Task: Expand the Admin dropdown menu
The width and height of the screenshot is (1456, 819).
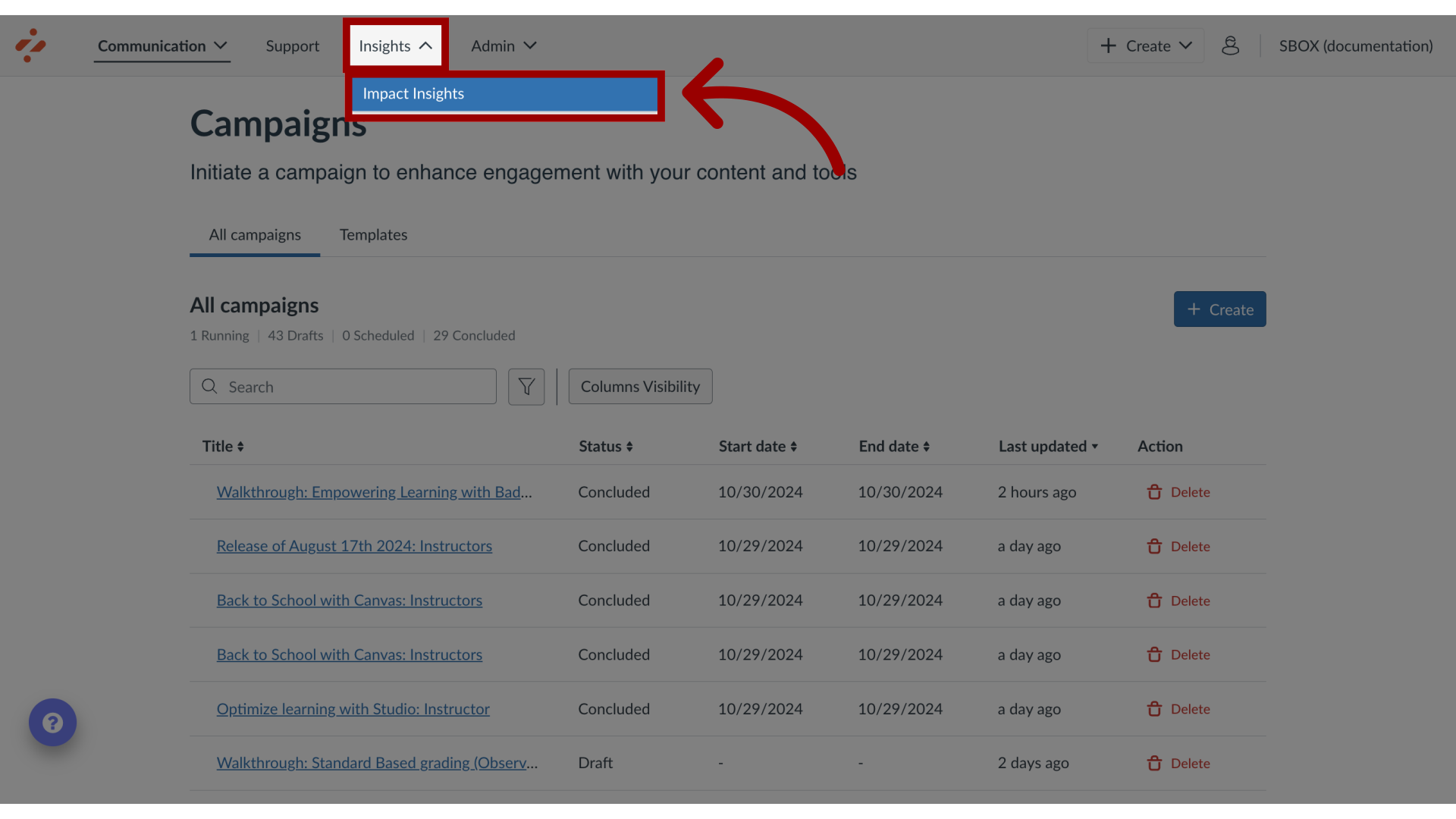Action: [504, 45]
